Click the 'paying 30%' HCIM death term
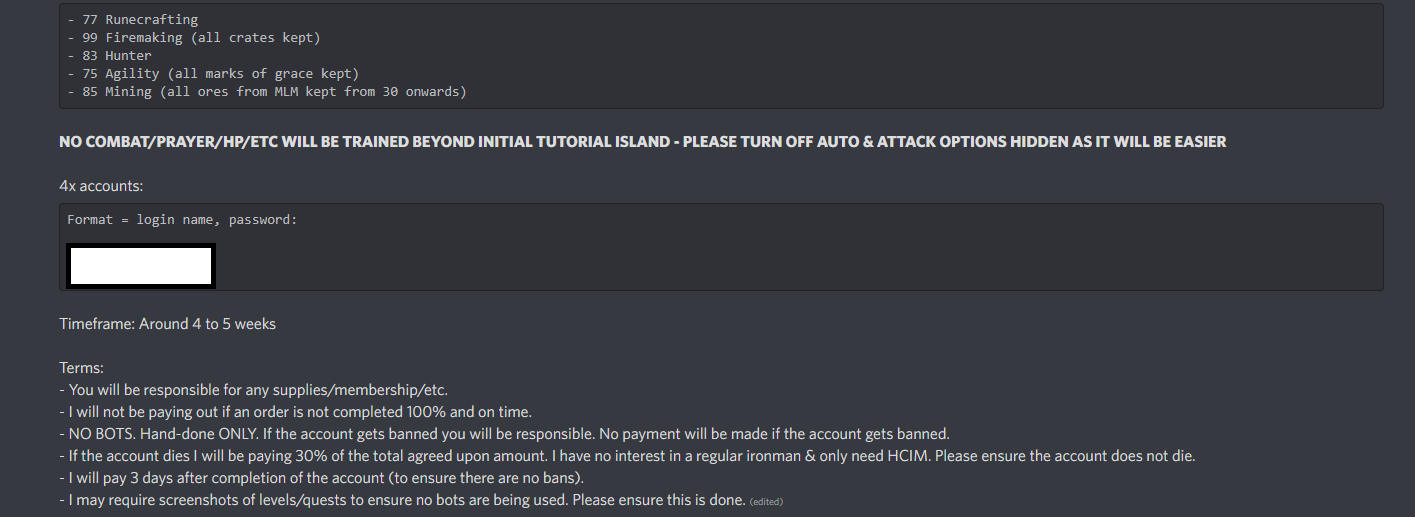Screen dimensions: 1415x517 coord(627,456)
